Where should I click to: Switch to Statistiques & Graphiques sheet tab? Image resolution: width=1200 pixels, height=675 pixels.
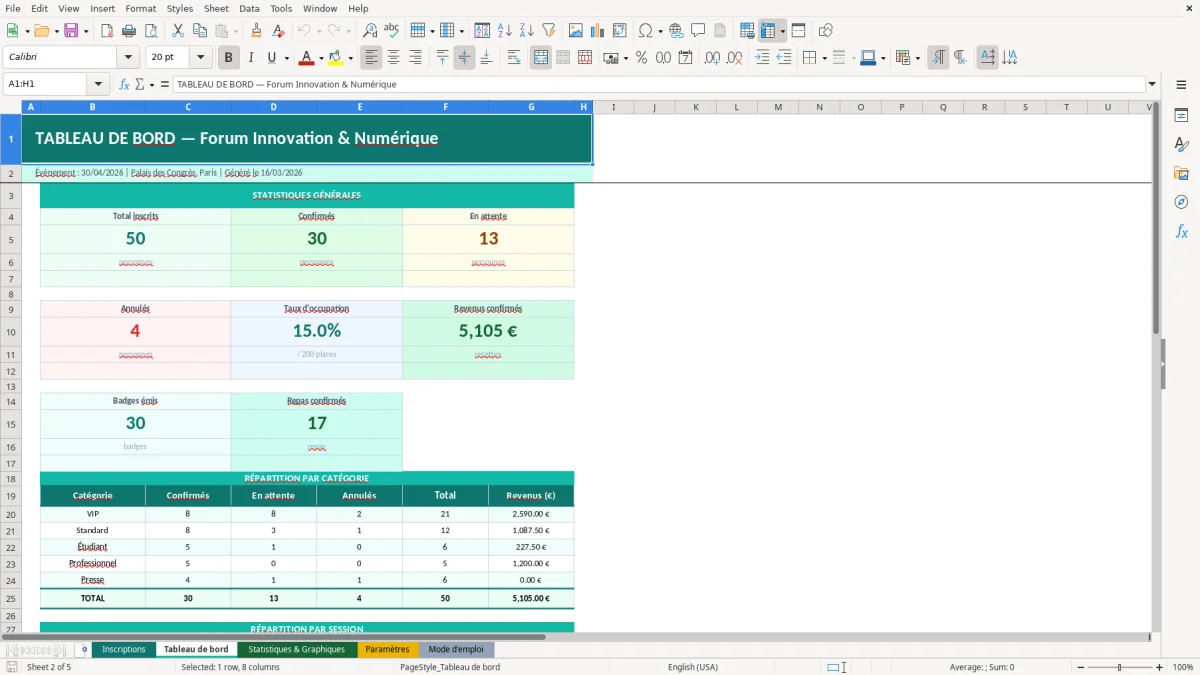click(x=297, y=650)
